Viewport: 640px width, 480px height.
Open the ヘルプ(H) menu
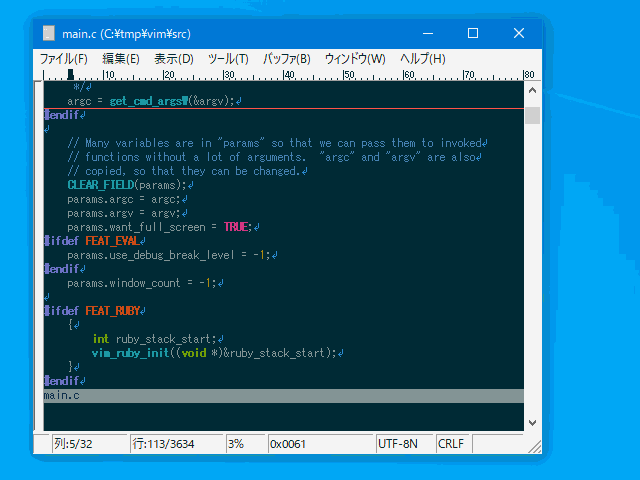pos(422,59)
